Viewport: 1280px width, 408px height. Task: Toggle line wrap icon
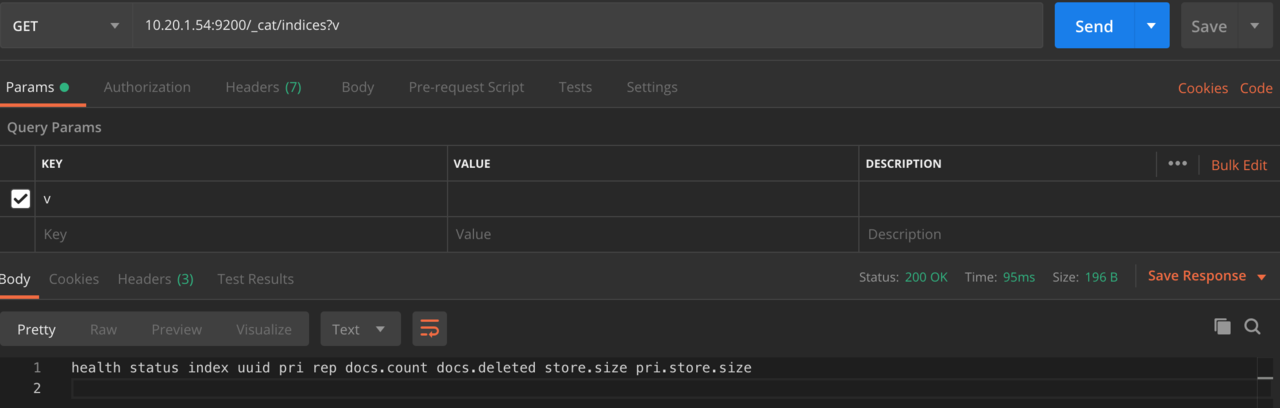[x=429, y=329]
